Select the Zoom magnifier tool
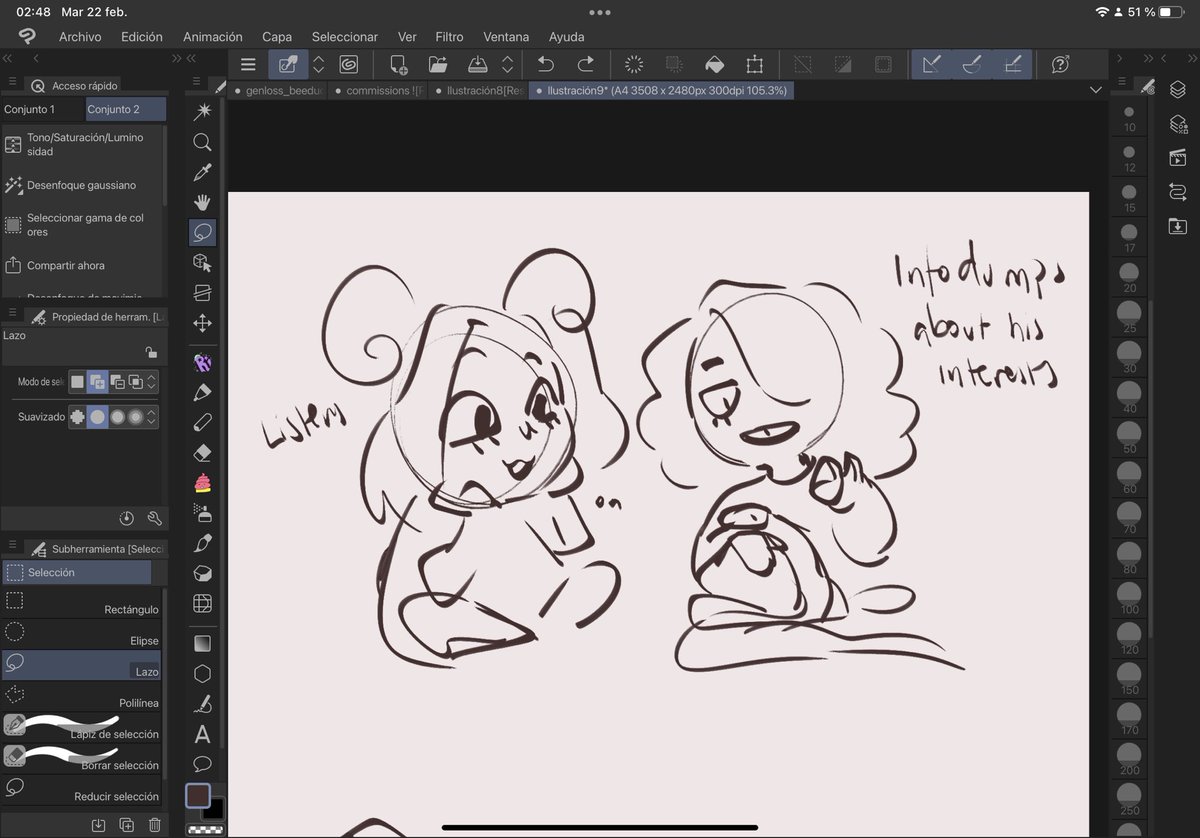The image size is (1200, 838). [x=203, y=142]
